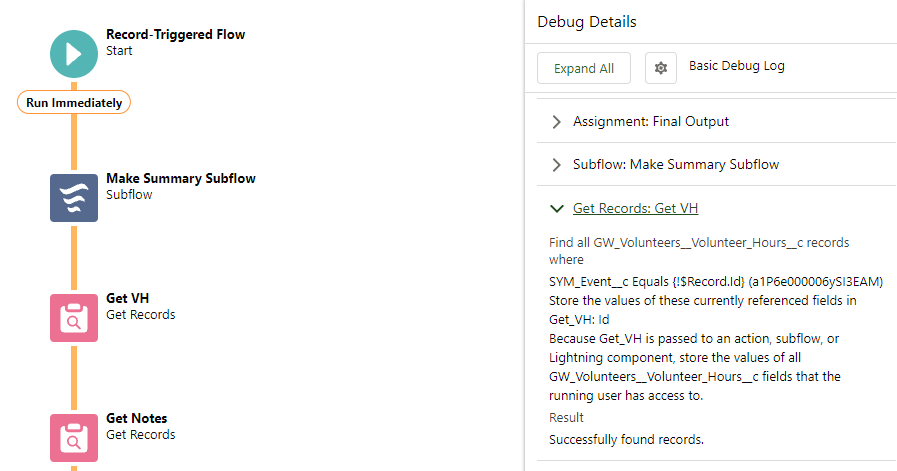Viewport: 897px width, 471px height.
Task: Open the Get Notes Get Records icon
Action: [x=74, y=438]
